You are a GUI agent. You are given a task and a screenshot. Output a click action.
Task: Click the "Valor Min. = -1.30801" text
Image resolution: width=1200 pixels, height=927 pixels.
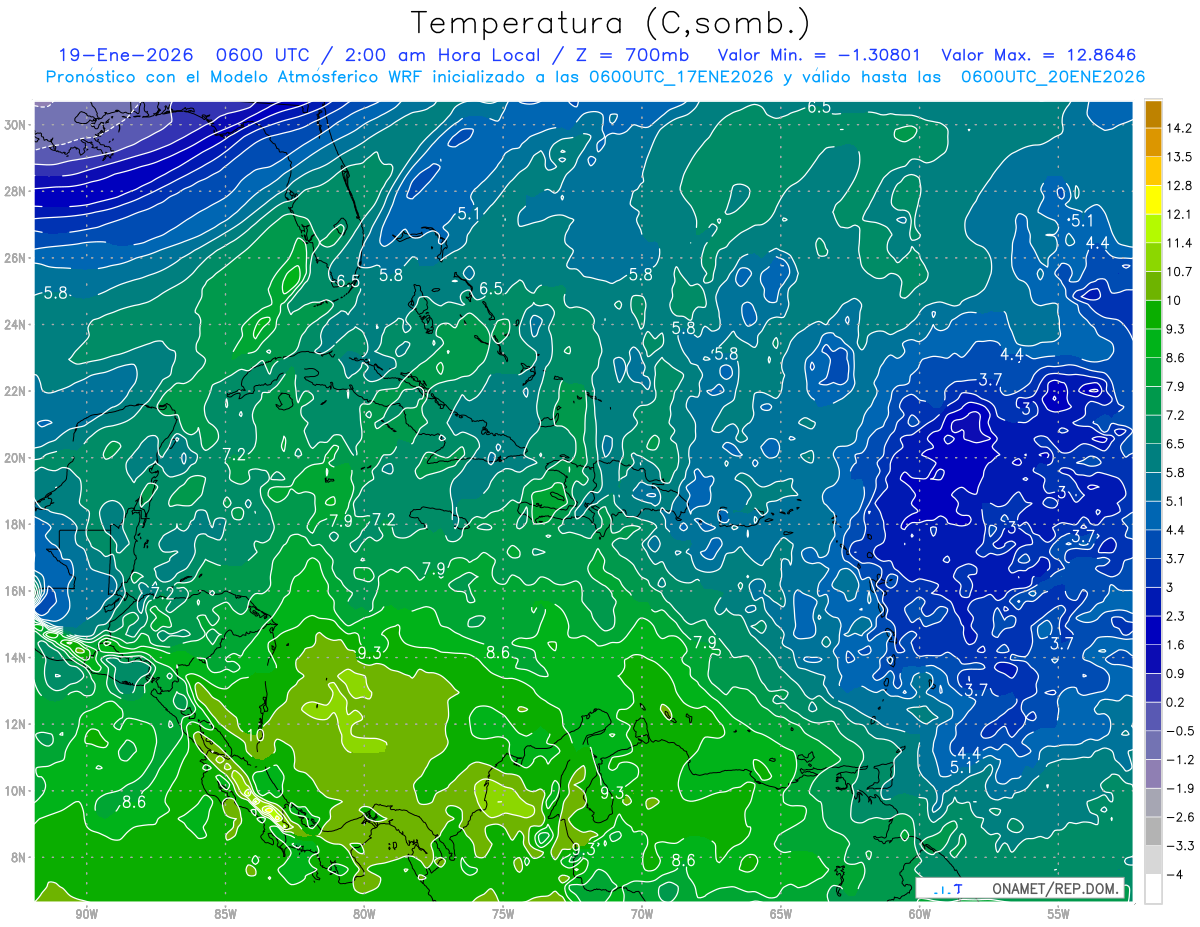click(819, 55)
